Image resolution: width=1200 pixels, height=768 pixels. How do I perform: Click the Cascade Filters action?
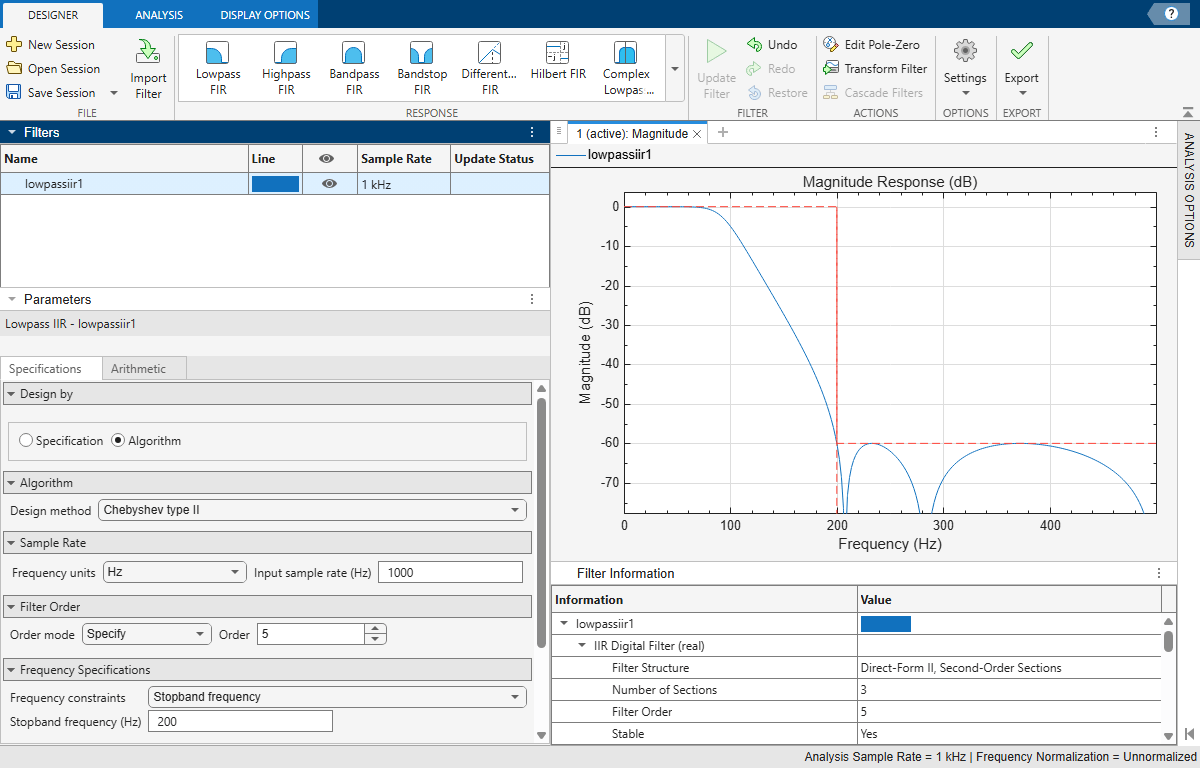(873, 93)
